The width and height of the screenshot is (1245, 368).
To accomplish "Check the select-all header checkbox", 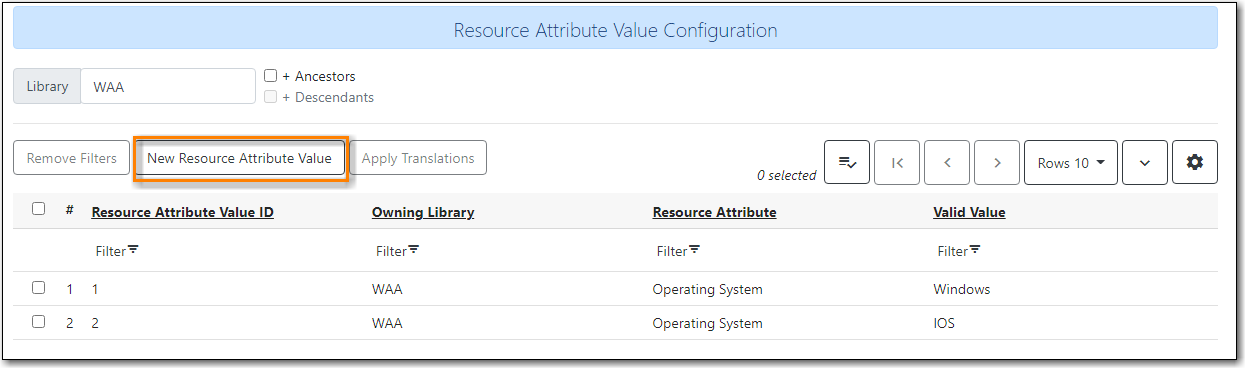I will pos(38,209).
